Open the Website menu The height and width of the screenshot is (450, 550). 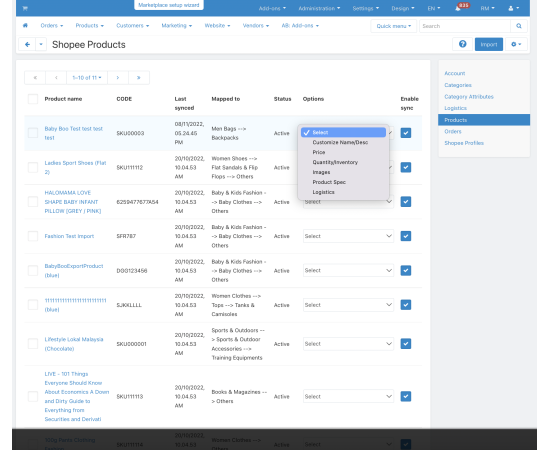point(217,26)
